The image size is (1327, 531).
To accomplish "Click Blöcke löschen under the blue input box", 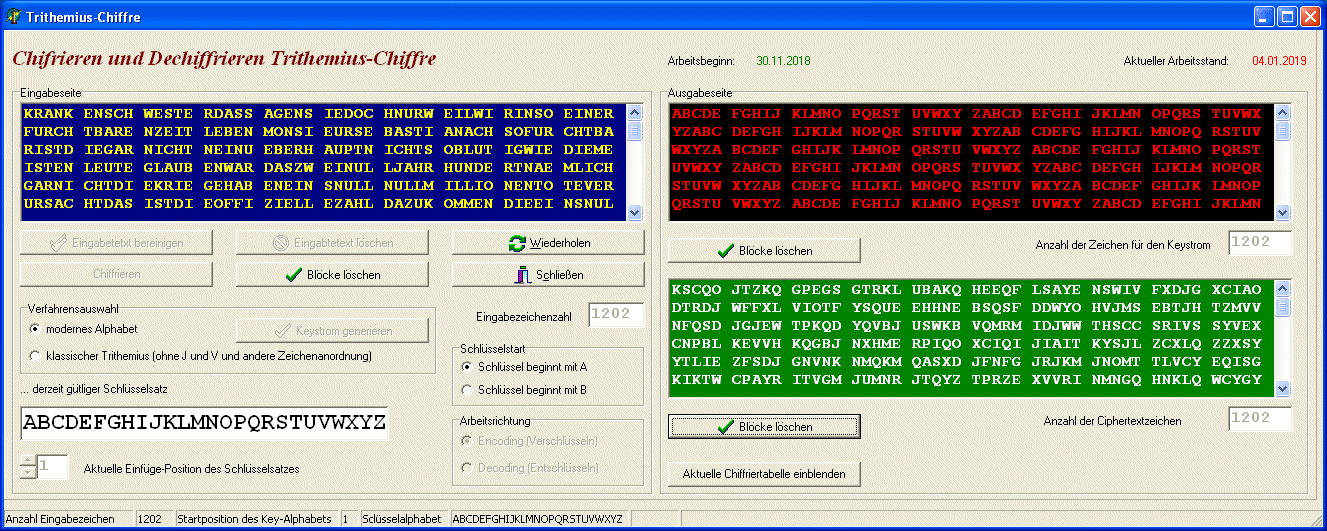I will coord(333,275).
